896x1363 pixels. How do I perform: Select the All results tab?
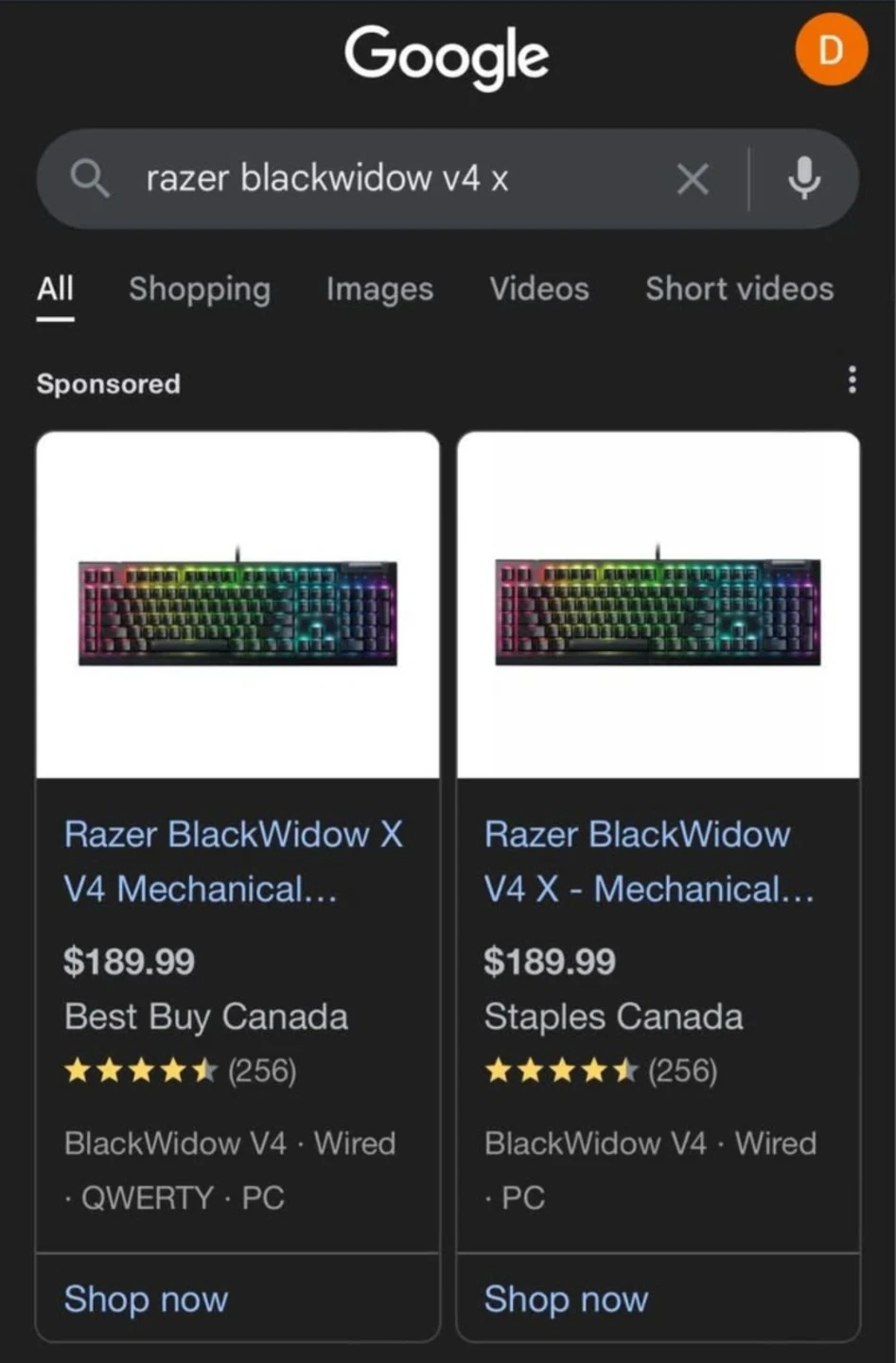click(55, 289)
